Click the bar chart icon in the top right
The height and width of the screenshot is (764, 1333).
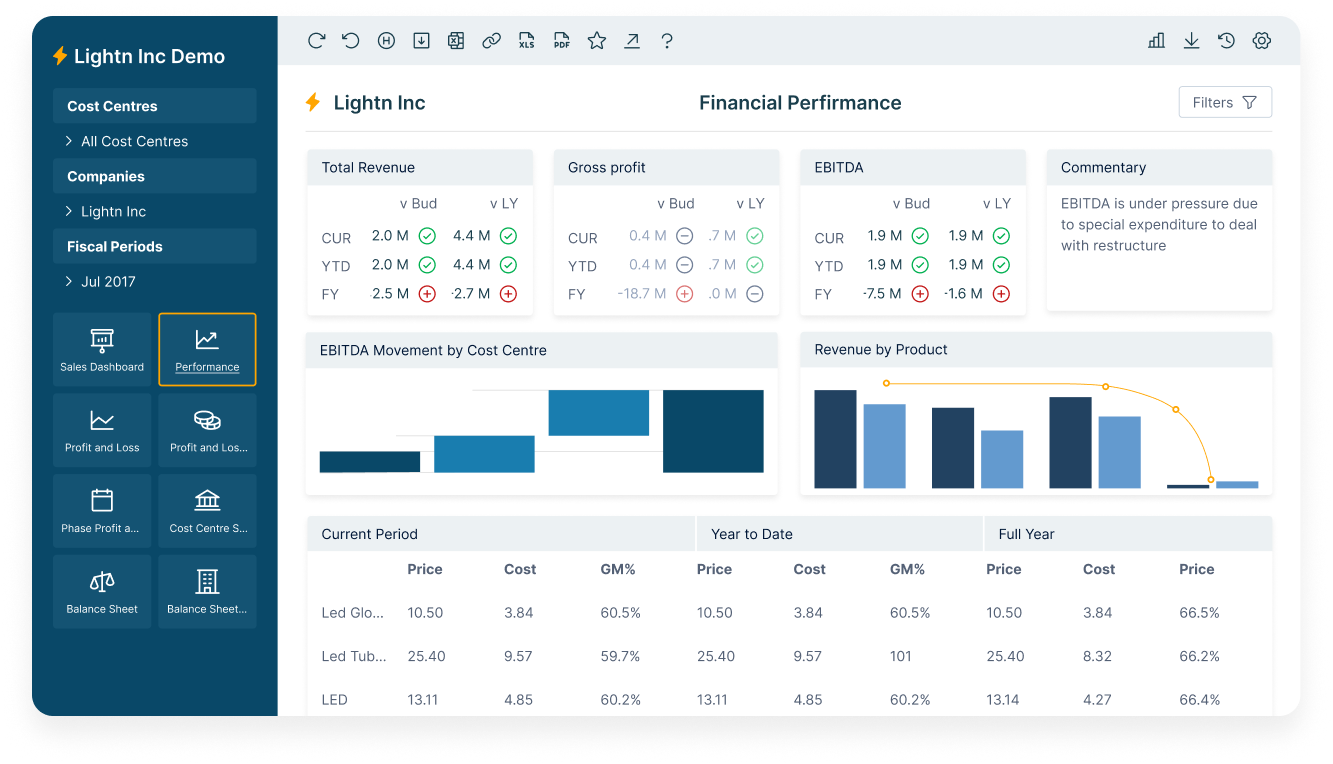tap(1156, 41)
